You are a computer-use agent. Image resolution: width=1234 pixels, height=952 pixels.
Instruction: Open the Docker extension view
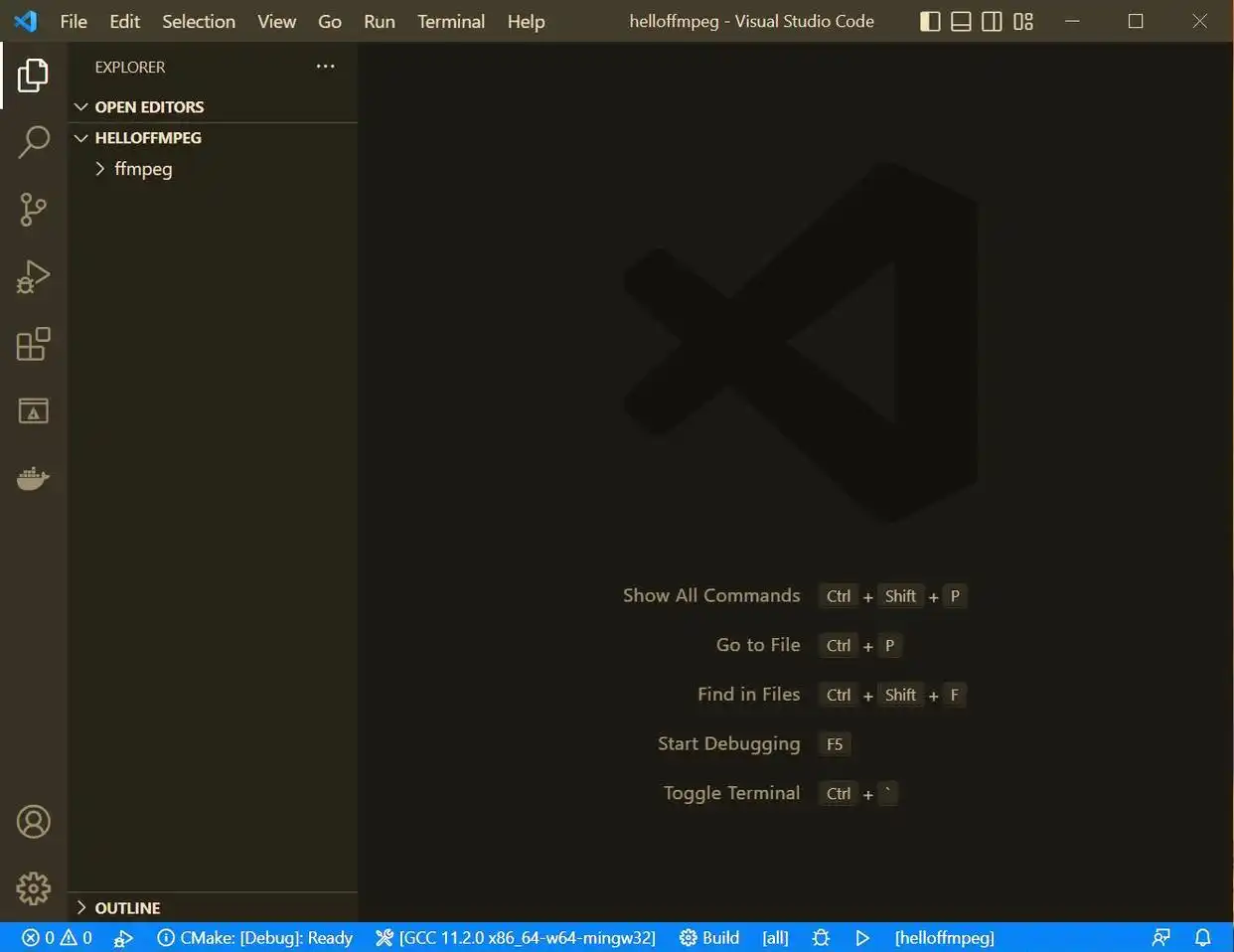click(x=34, y=478)
